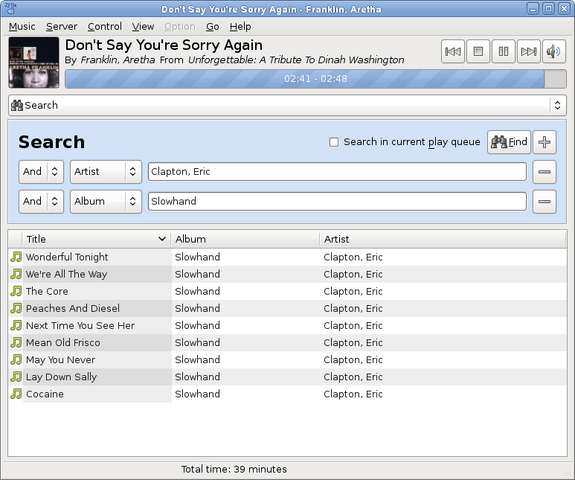Open the volume speaker control
The height and width of the screenshot is (480, 575).
coord(554,51)
